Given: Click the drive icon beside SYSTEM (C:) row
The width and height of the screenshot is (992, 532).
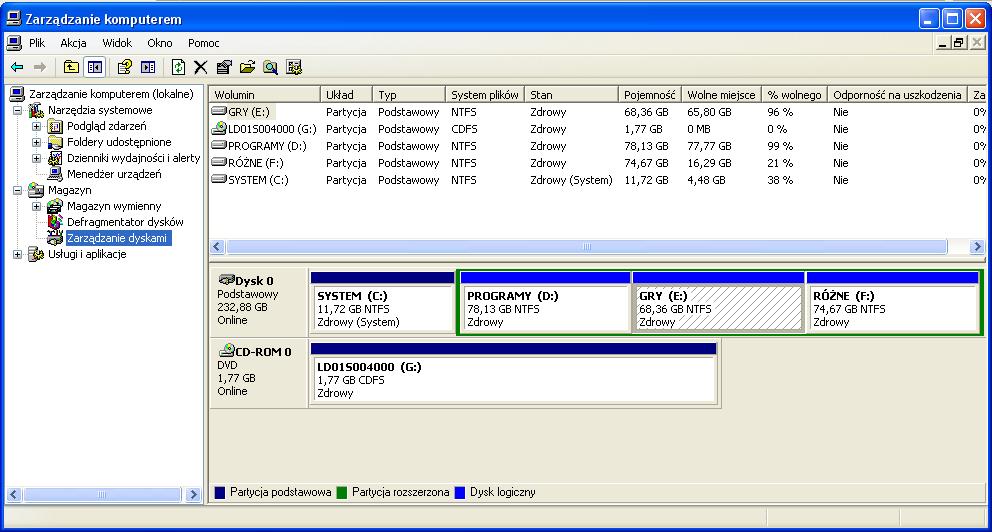Looking at the screenshot, I should click(219, 180).
